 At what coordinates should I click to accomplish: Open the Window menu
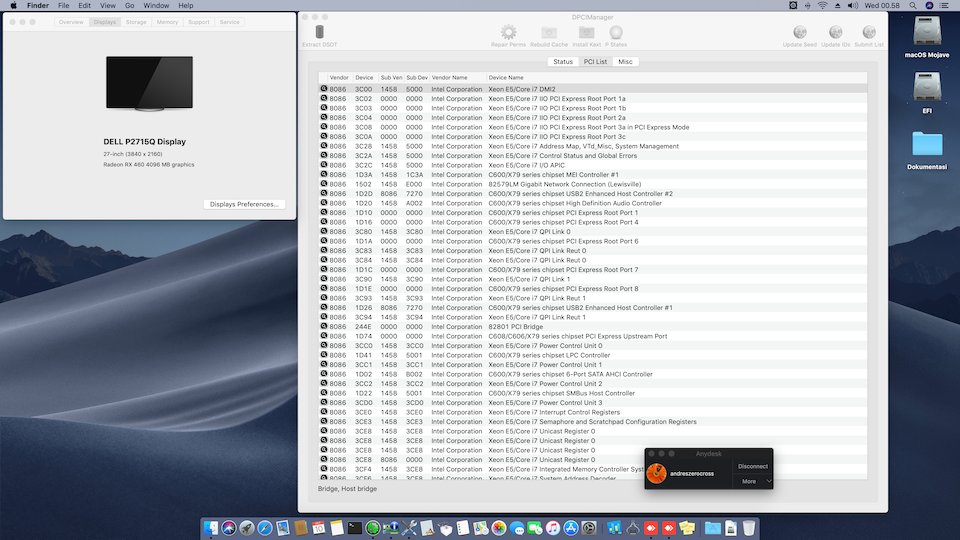(x=156, y=6)
